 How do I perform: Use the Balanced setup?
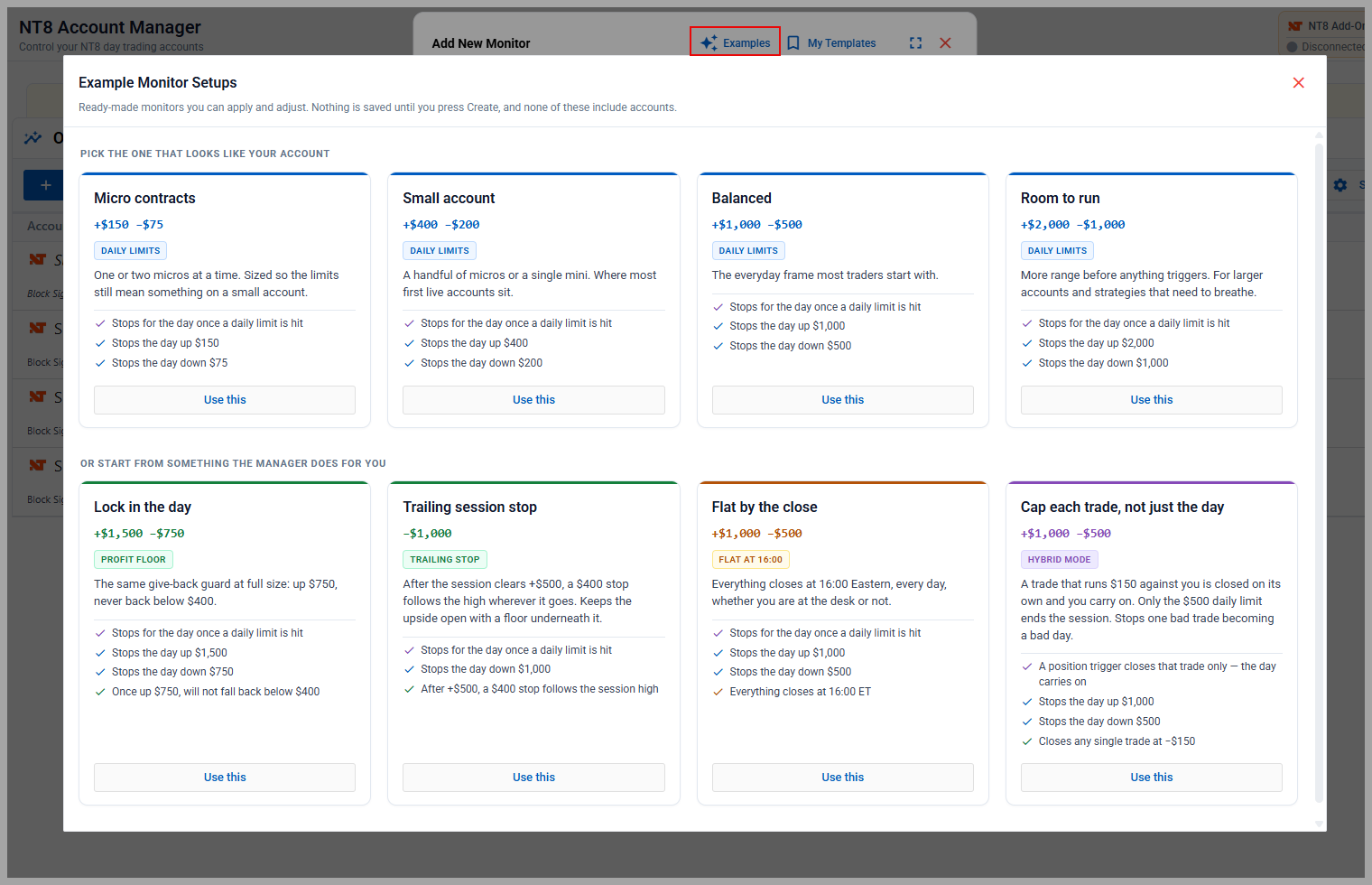tap(843, 400)
